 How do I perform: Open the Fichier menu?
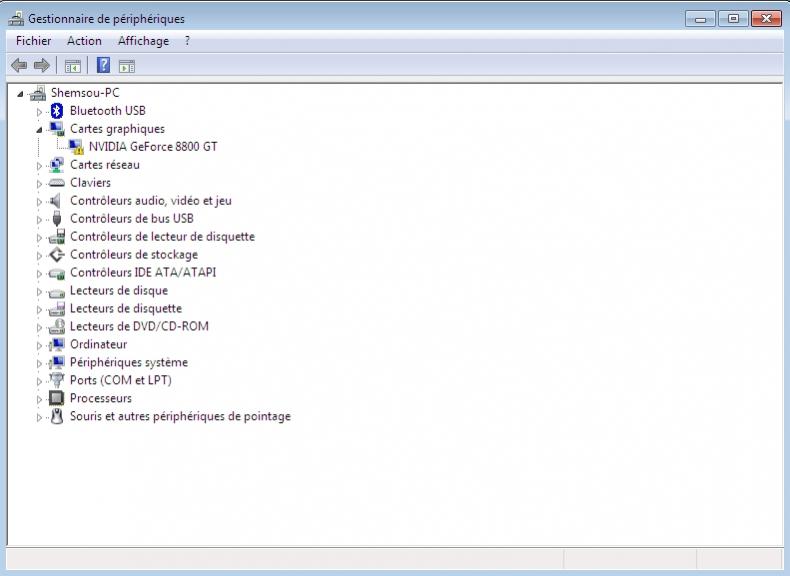coord(33,41)
